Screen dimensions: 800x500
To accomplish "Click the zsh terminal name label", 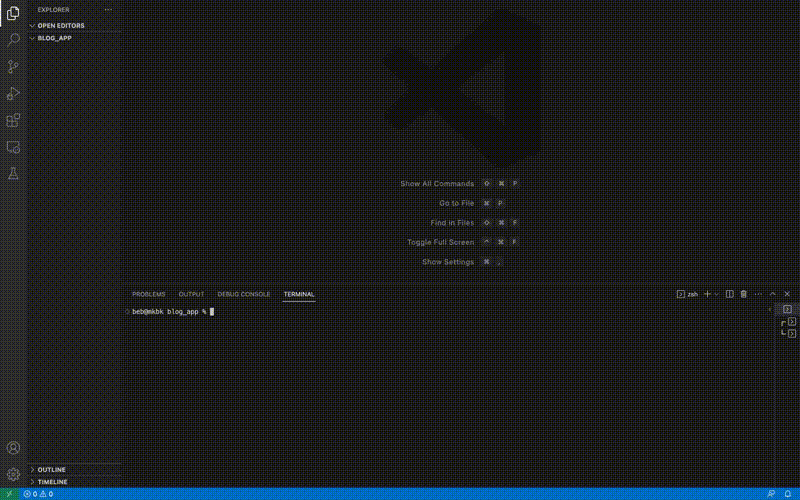I will (693, 294).
